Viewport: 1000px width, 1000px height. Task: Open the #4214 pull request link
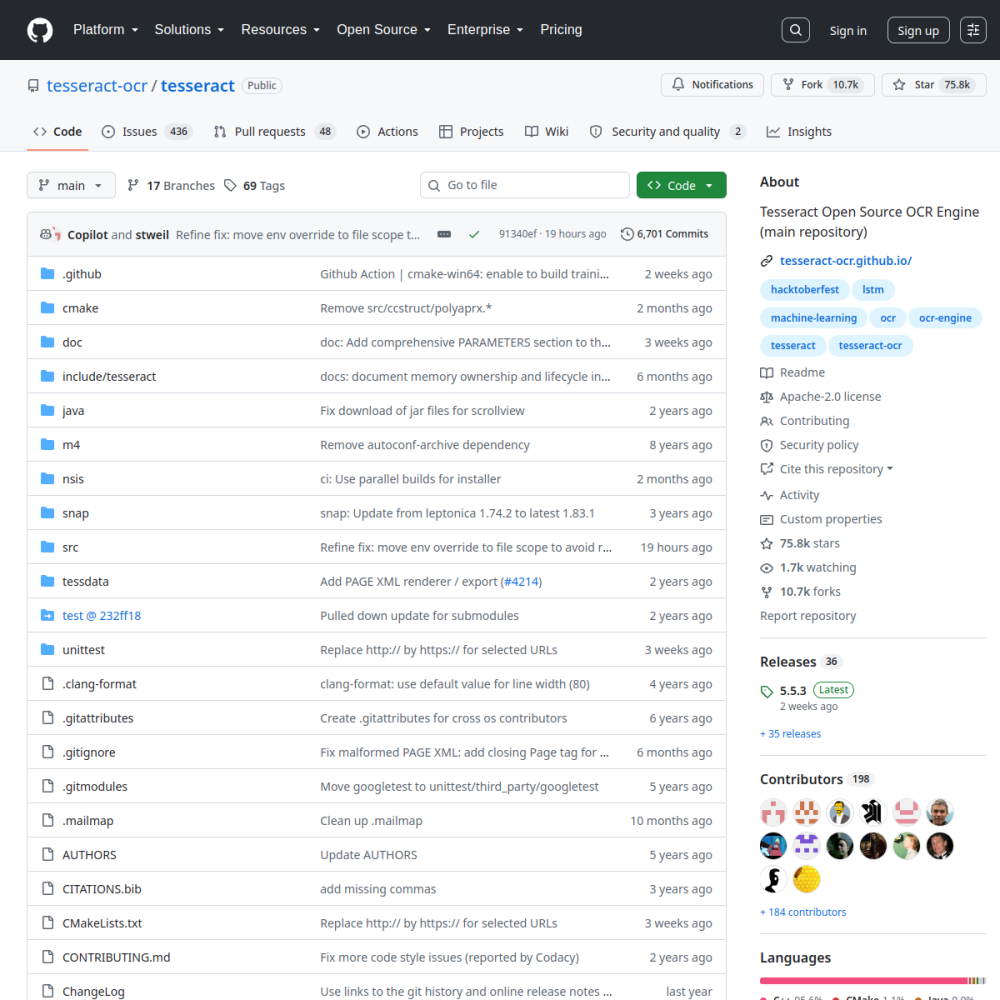tap(522, 582)
